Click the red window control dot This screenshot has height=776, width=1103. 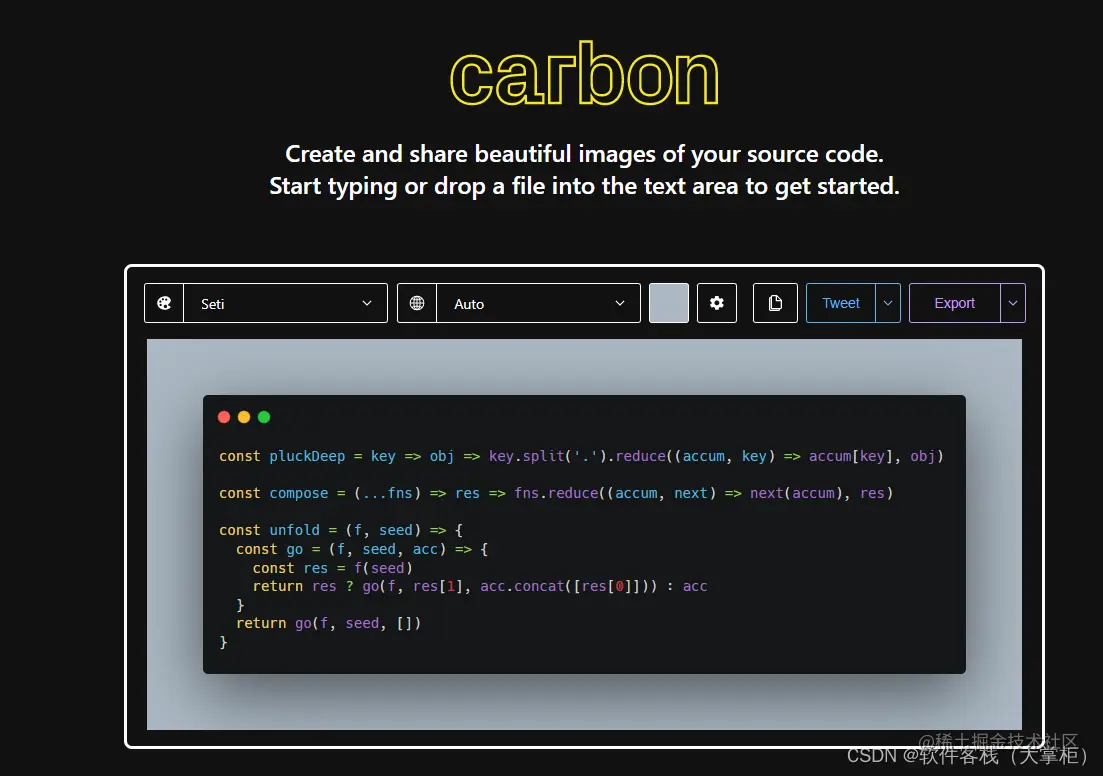coord(224,417)
